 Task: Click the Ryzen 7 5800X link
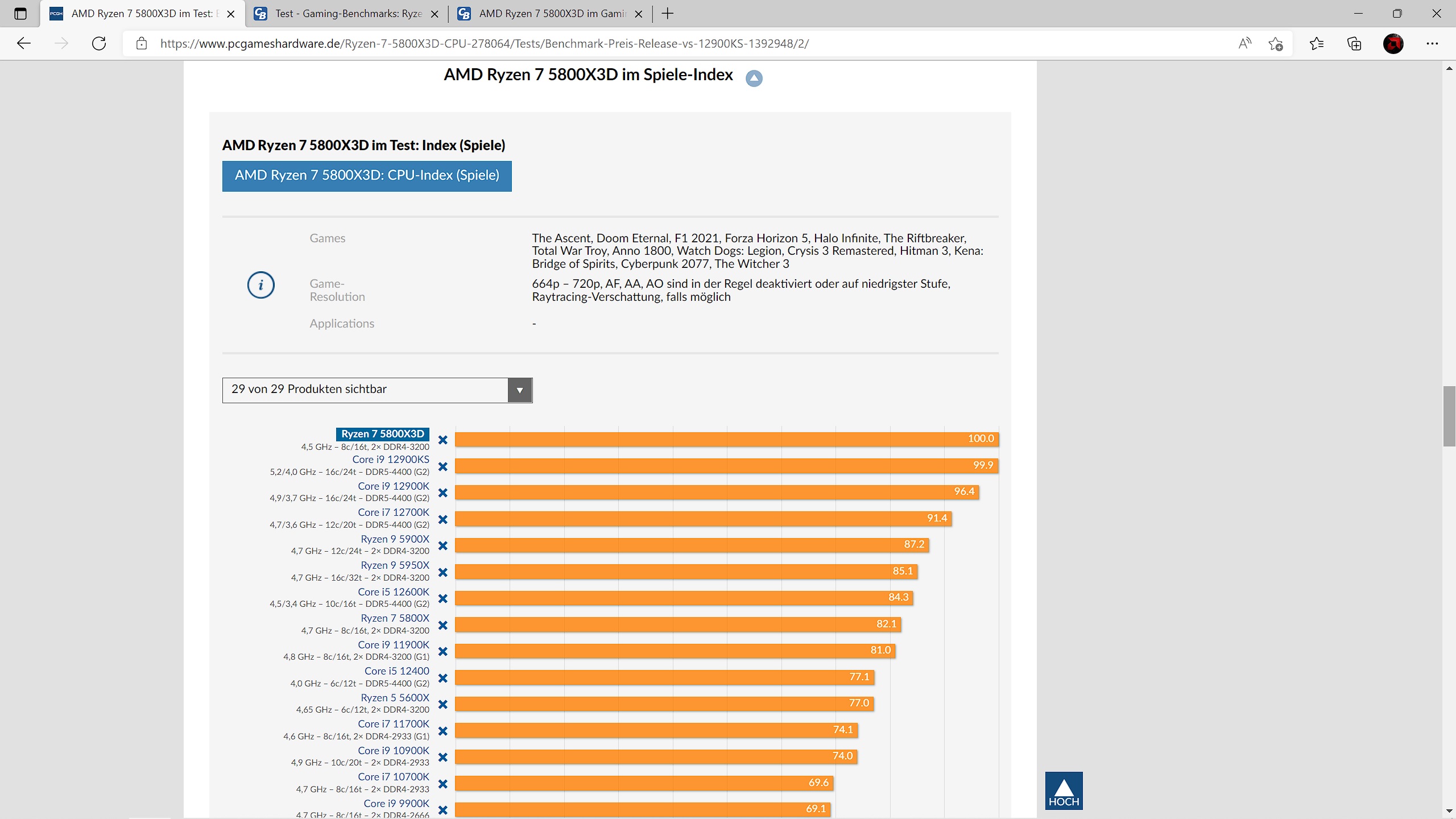pos(395,618)
